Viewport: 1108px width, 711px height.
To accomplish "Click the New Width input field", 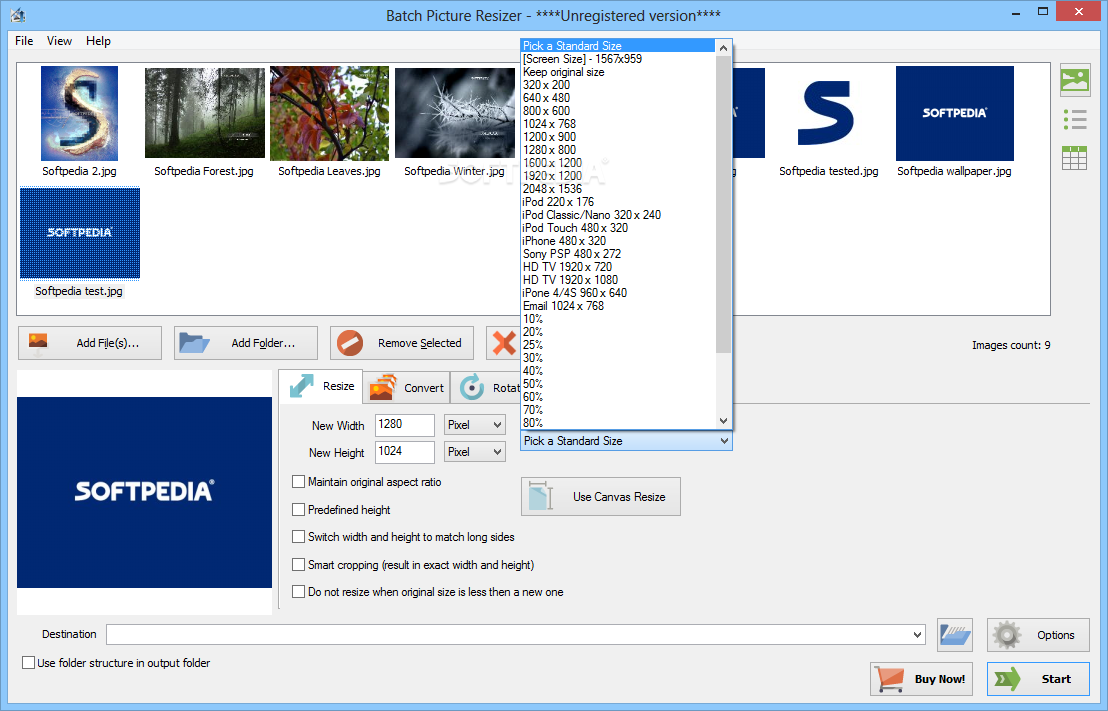I will point(404,425).
